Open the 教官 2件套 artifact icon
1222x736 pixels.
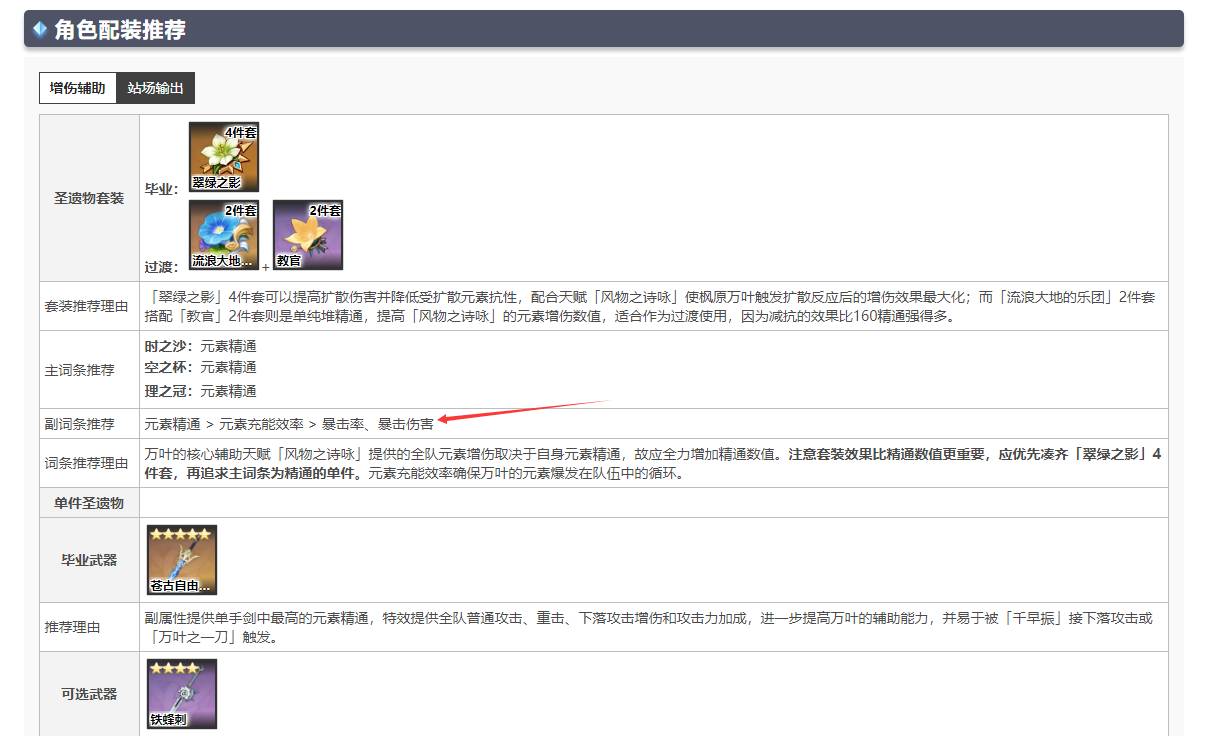pyautogui.click(x=307, y=233)
